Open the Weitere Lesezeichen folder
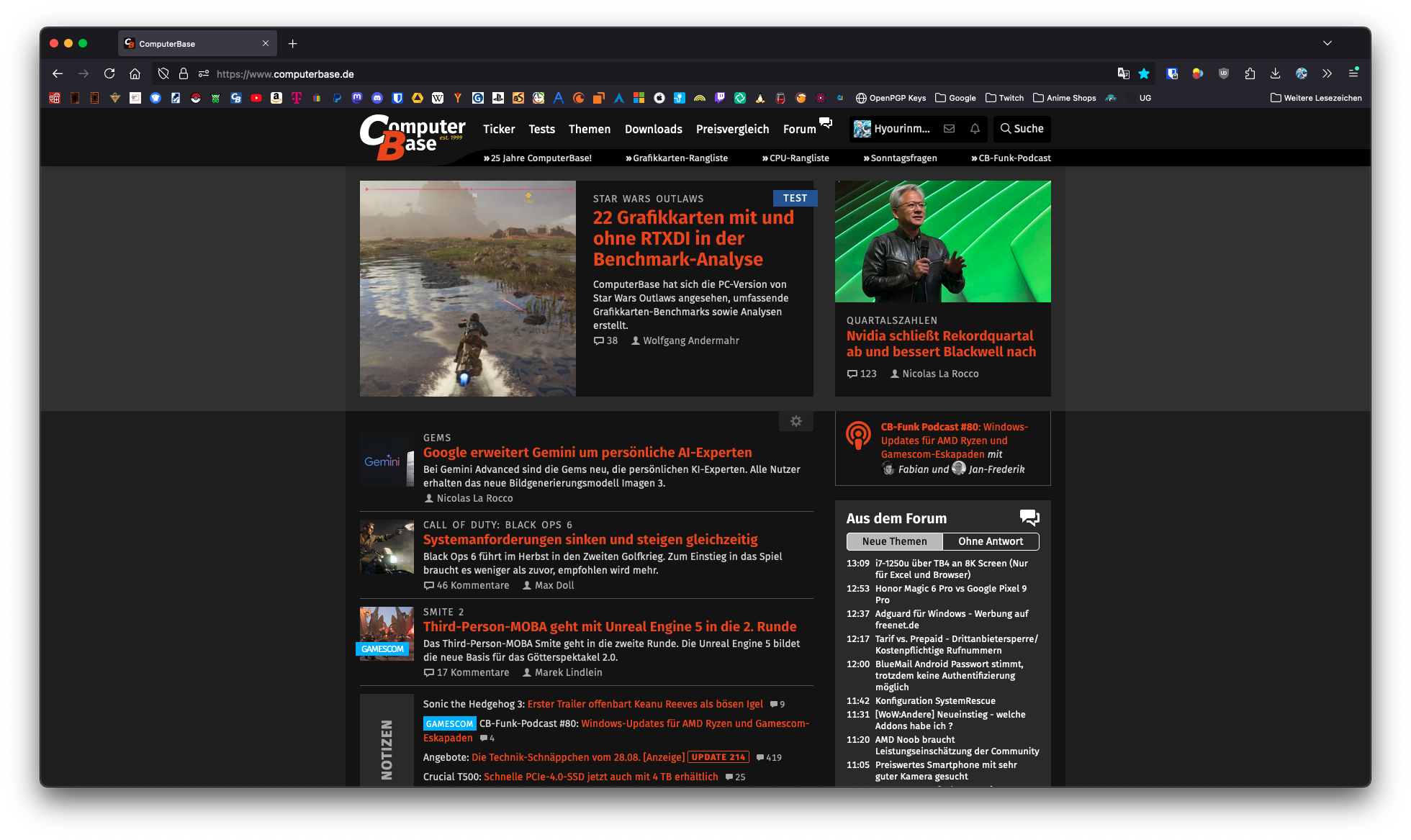Image resolution: width=1411 pixels, height=840 pixels. (x=1316, y=98)
